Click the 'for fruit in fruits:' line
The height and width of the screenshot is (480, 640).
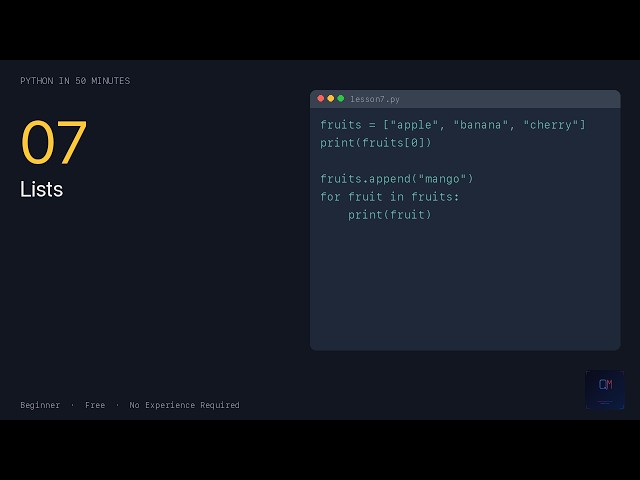pyautogui.click(x=389, y=197)
